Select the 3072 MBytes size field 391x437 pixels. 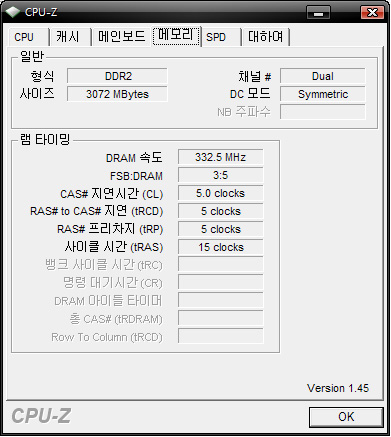click(x=117, y=94)
